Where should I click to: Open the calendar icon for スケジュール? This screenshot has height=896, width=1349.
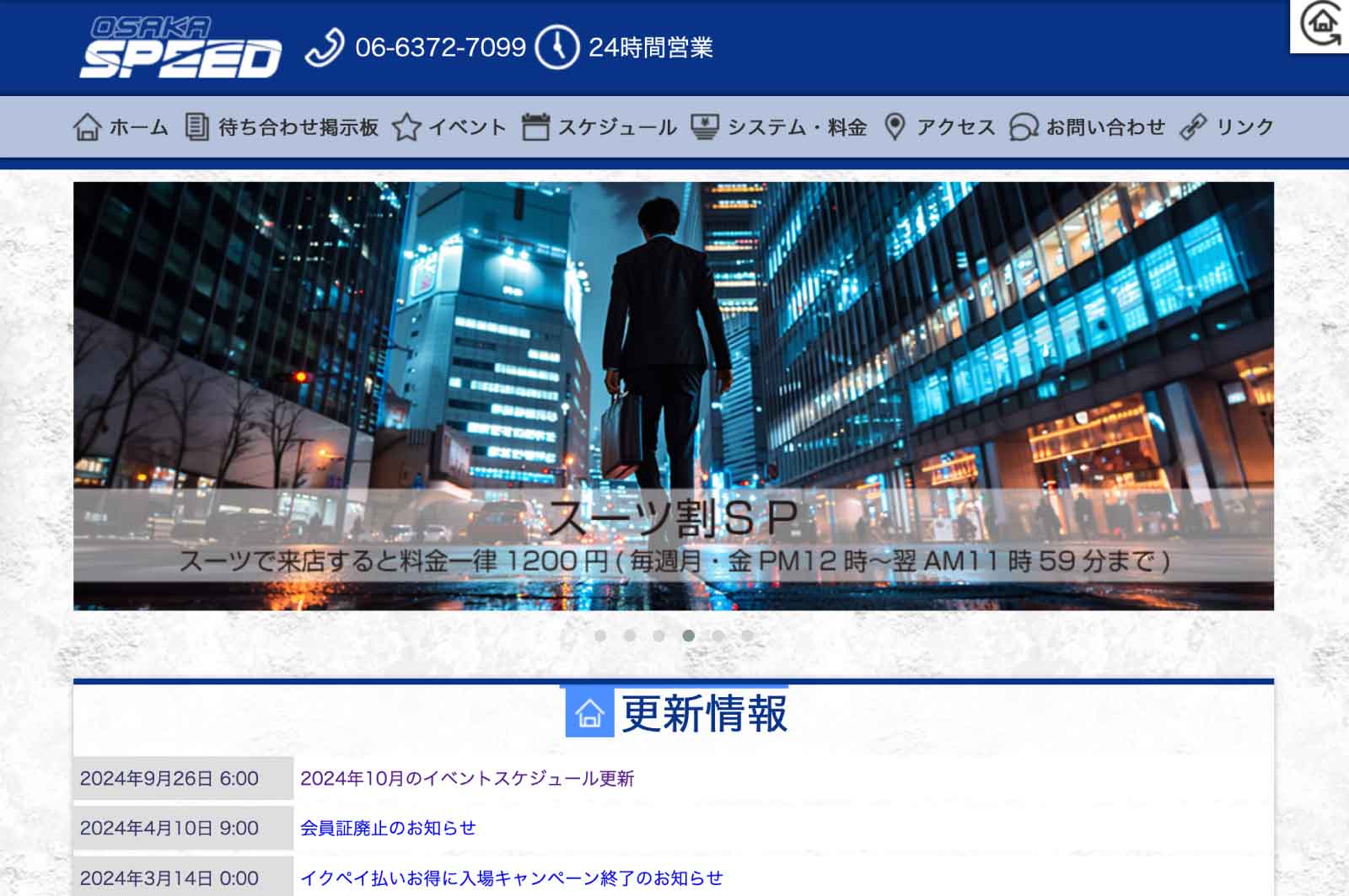click(x=535, y=126)
